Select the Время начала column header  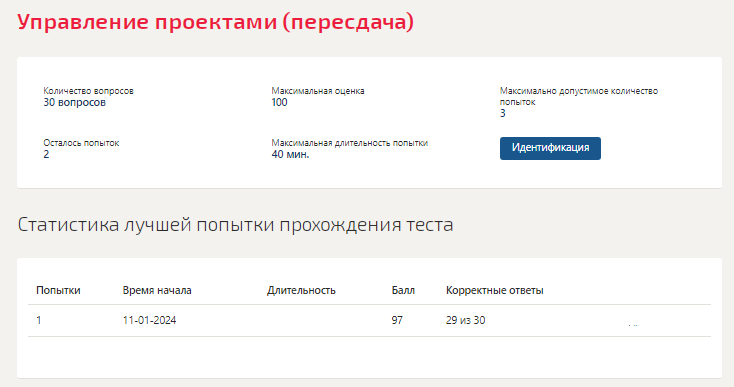click(x=157, y=290)
